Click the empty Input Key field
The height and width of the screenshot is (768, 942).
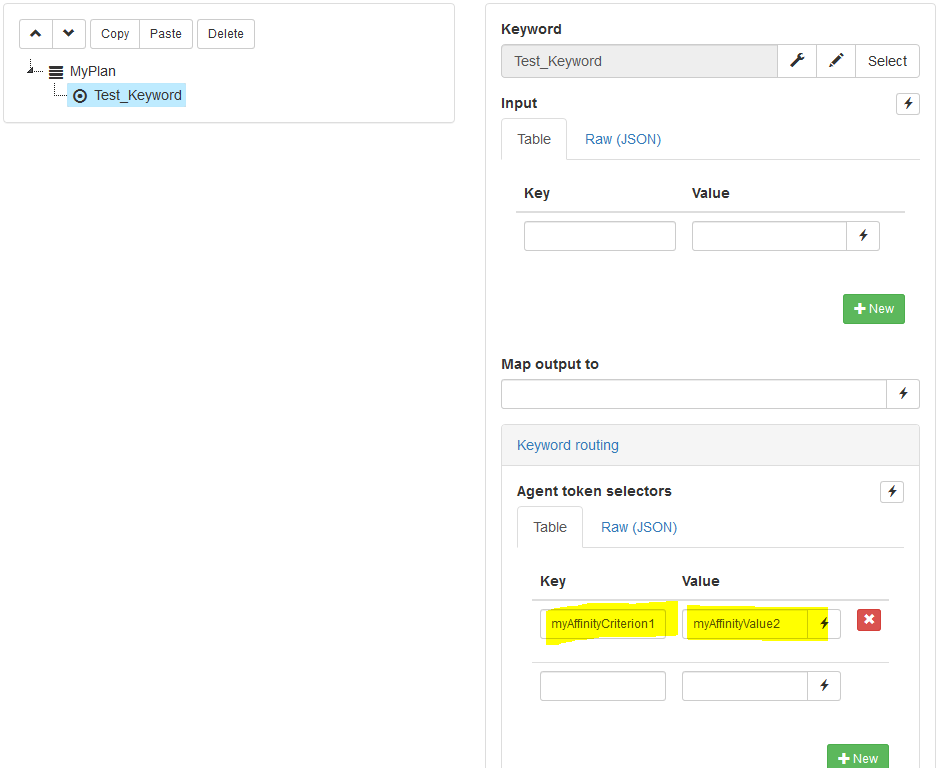600,236
